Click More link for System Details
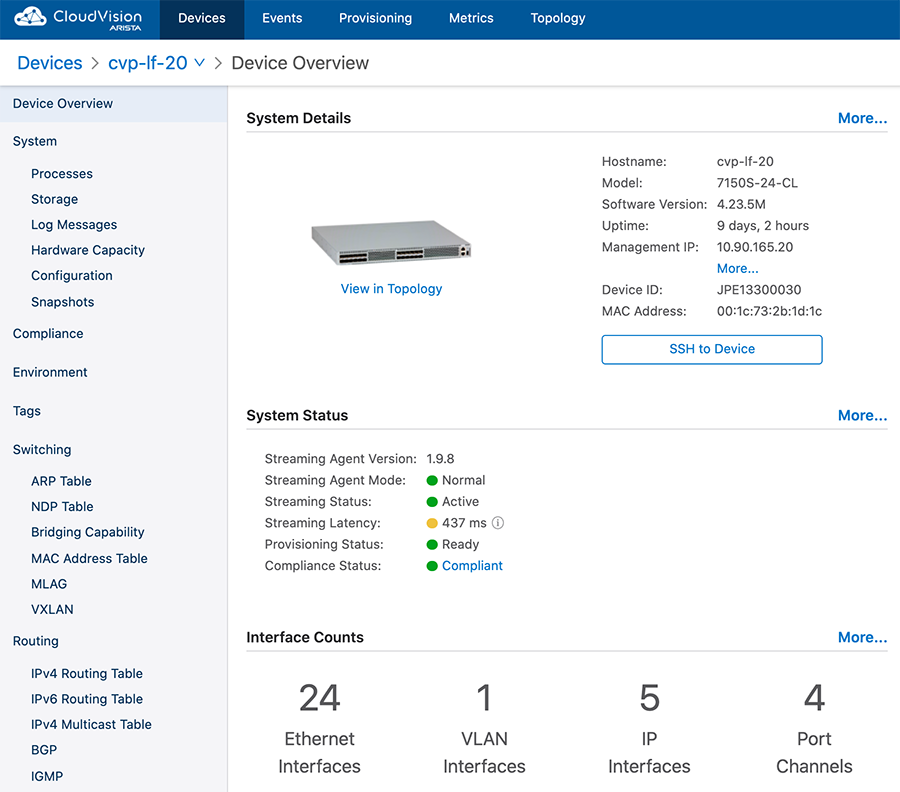The height and width of the screenshot is (792, 900). pyautogui.click(x=862, y=118)
